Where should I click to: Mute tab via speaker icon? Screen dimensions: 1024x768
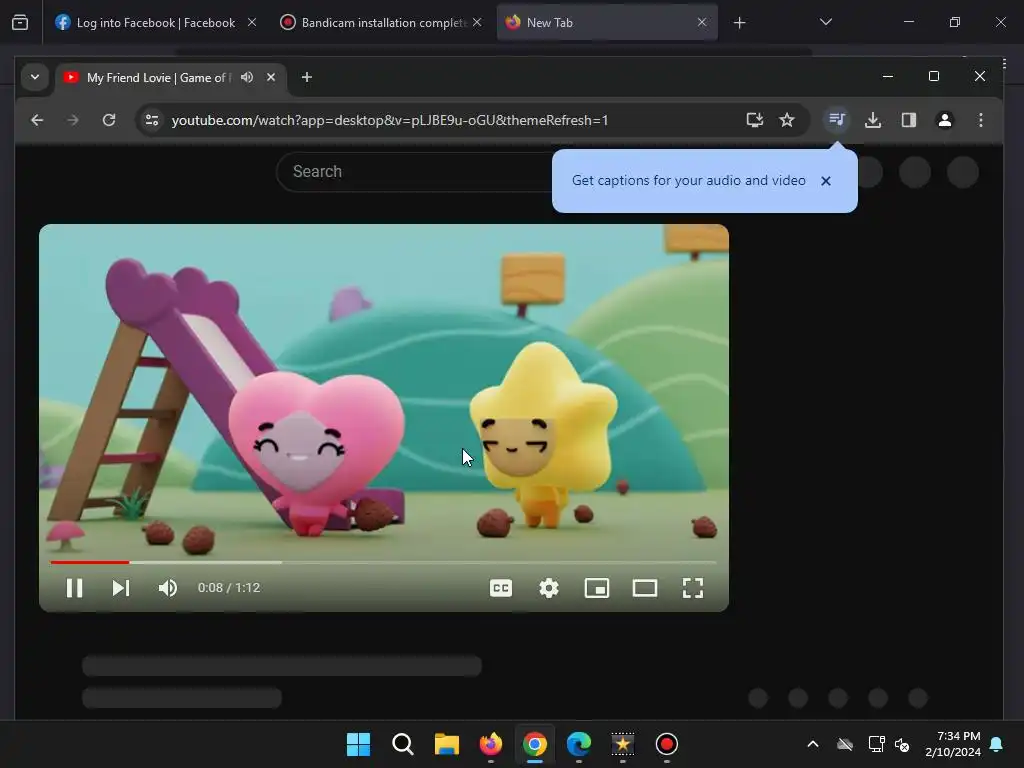click(247, 77)
